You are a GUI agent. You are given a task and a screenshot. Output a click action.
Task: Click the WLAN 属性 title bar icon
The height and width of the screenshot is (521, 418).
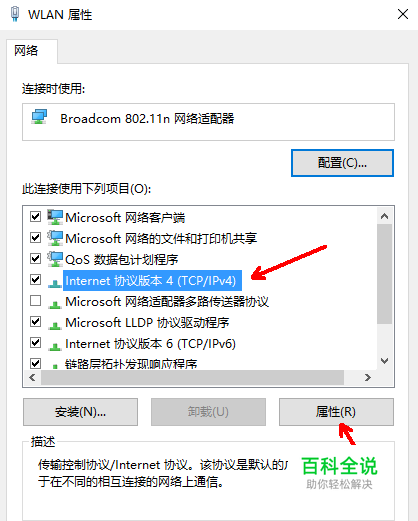[x=15, y=14]
